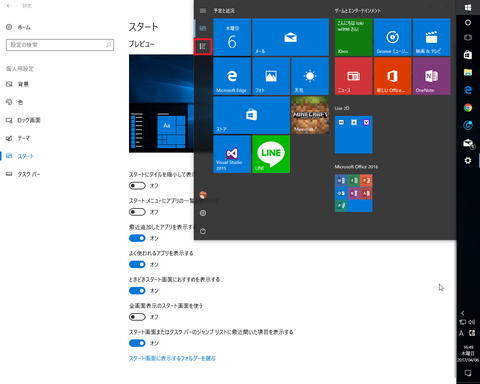Open Task View on taskbar

point(468,37)
